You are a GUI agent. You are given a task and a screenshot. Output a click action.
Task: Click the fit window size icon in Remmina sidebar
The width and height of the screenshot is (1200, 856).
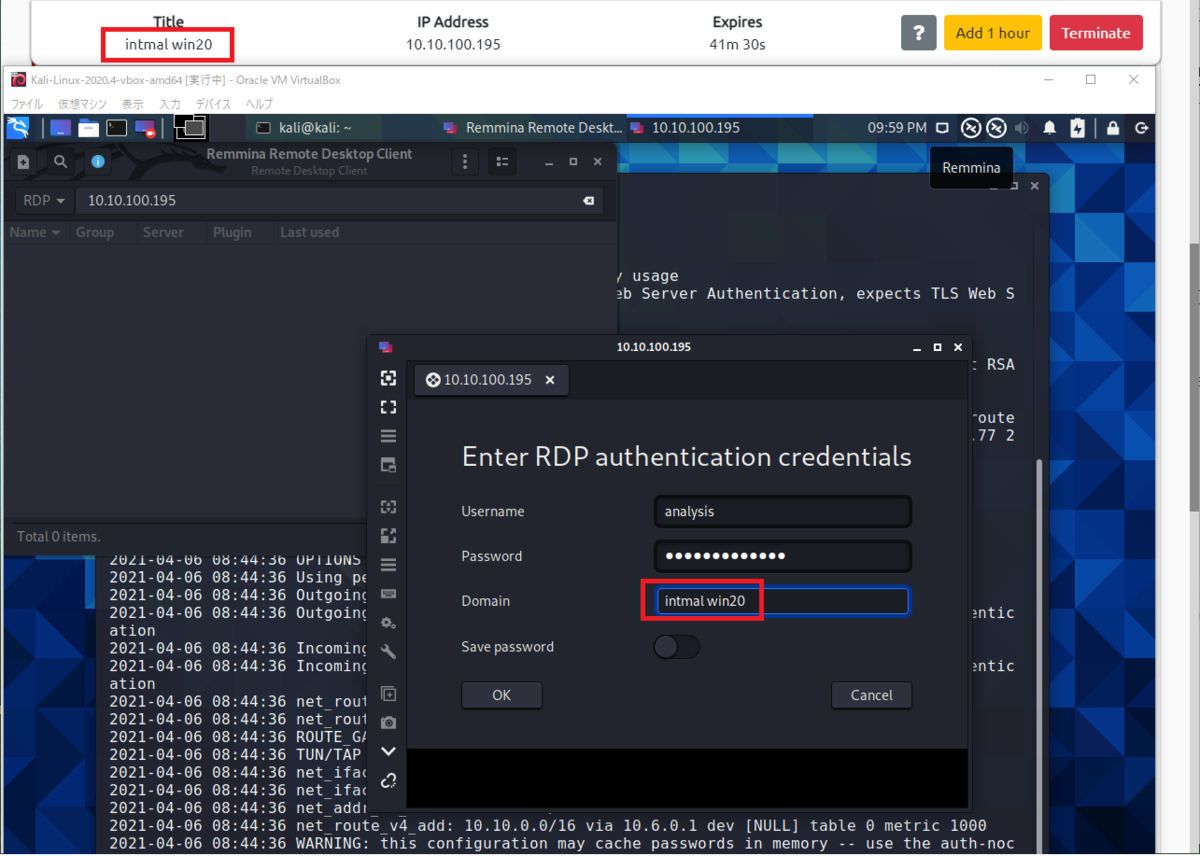coord(389,378)
